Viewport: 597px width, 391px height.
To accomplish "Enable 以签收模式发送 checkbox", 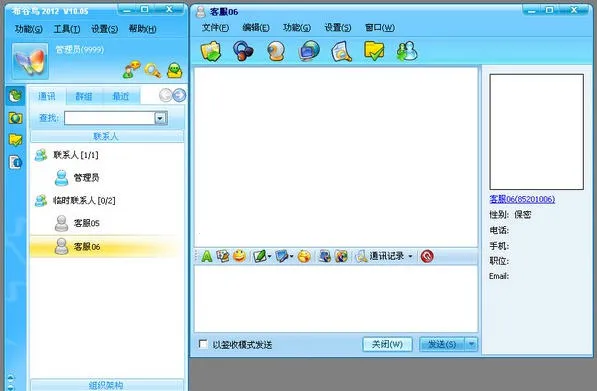I will [x=203, y=344].
